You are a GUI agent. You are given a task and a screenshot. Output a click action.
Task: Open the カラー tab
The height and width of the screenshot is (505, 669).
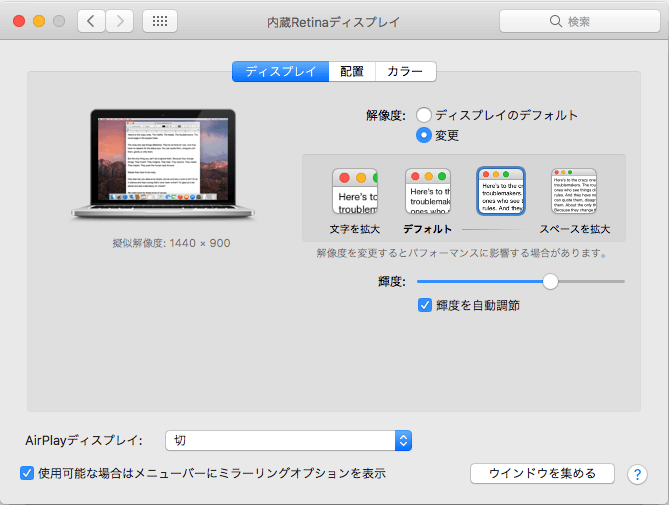click(x=405, y=72)
